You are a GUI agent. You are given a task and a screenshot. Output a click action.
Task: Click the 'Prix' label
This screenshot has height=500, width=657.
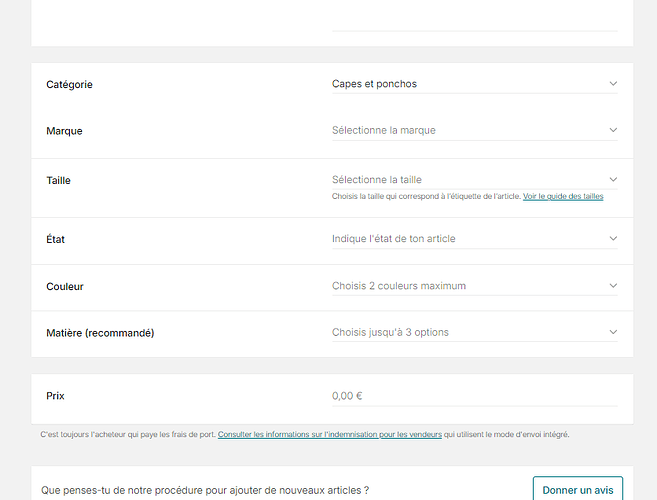tap(55, 396)
